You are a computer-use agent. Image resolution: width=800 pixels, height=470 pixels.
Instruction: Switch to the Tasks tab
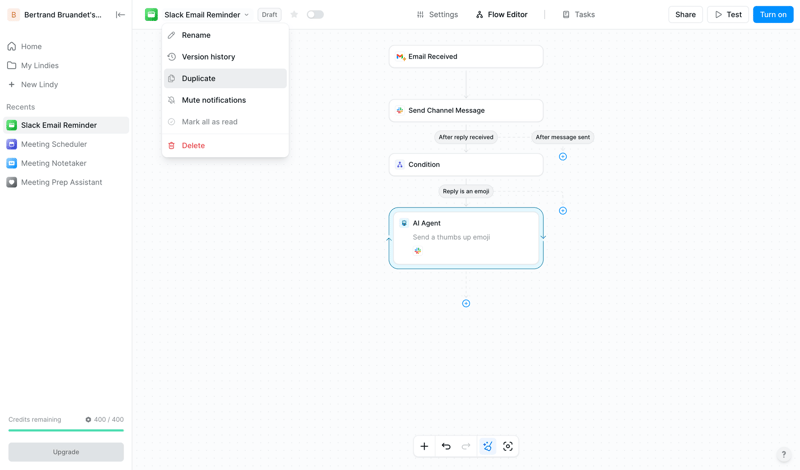point(579,15)
